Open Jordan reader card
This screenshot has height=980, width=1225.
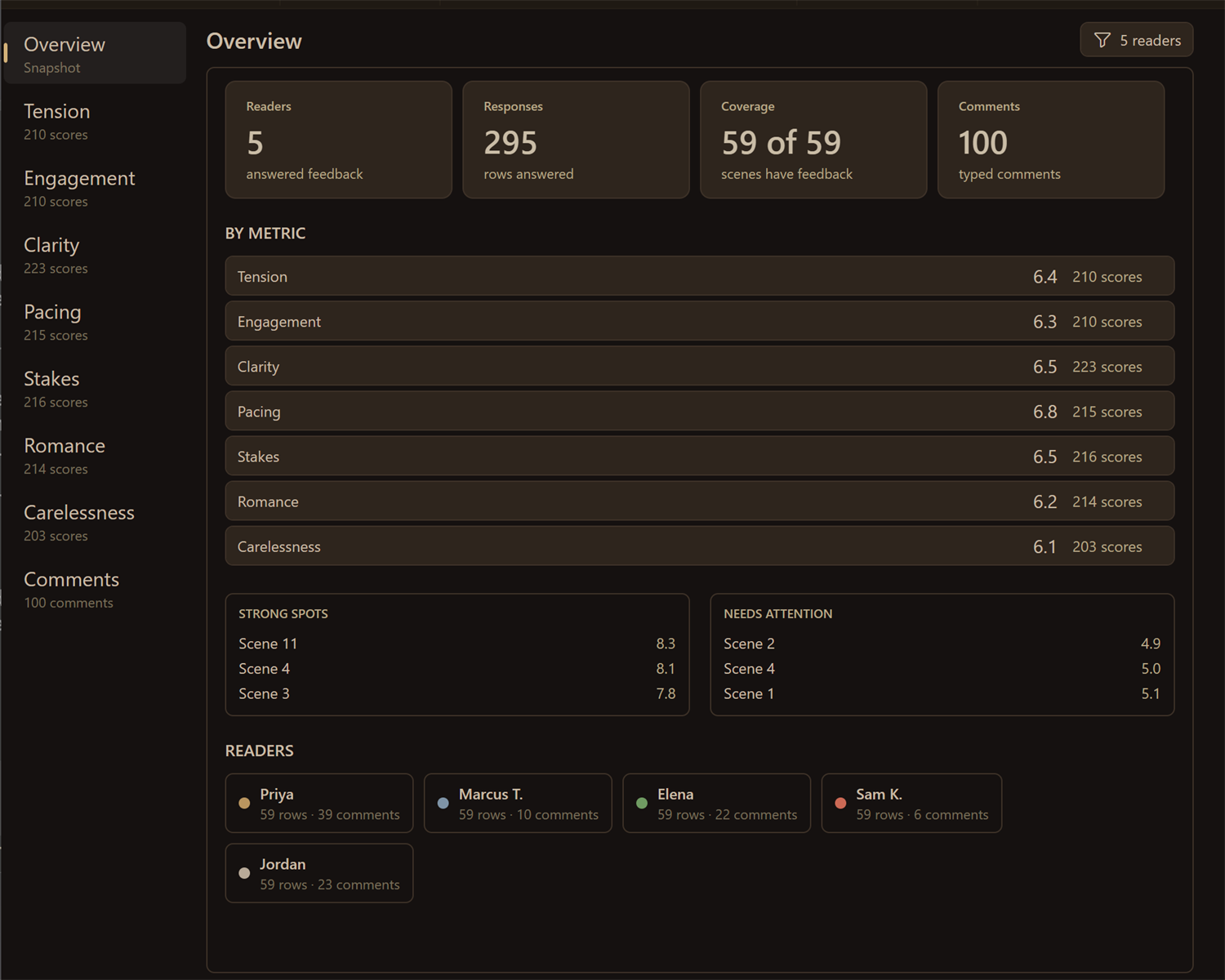tap(319, 873)
